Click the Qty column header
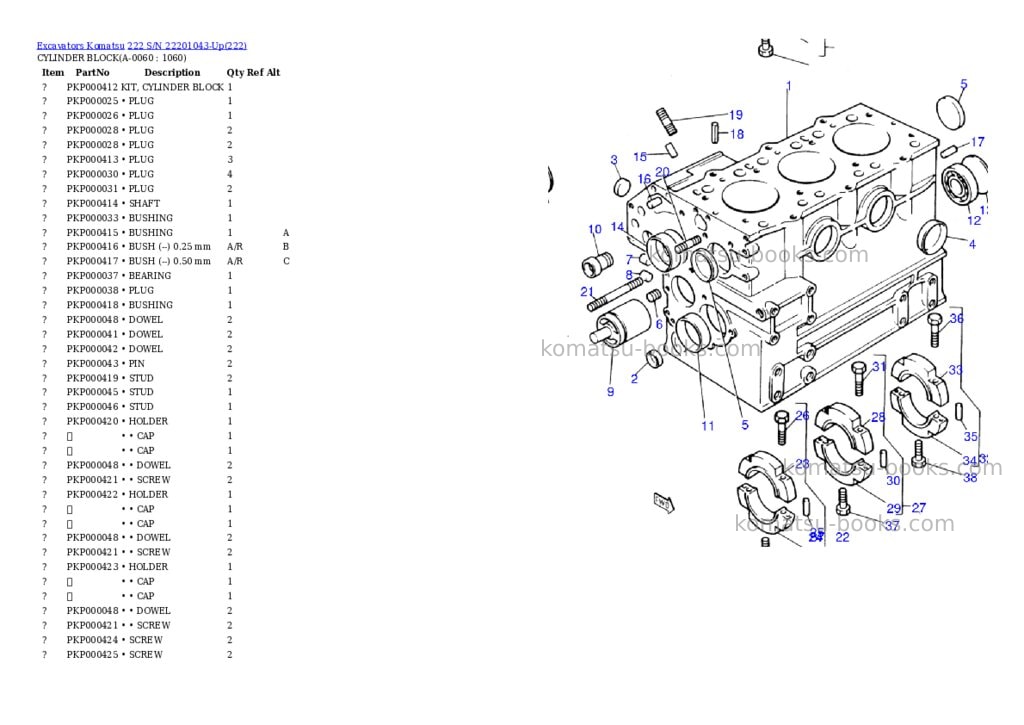 (234, 72)
